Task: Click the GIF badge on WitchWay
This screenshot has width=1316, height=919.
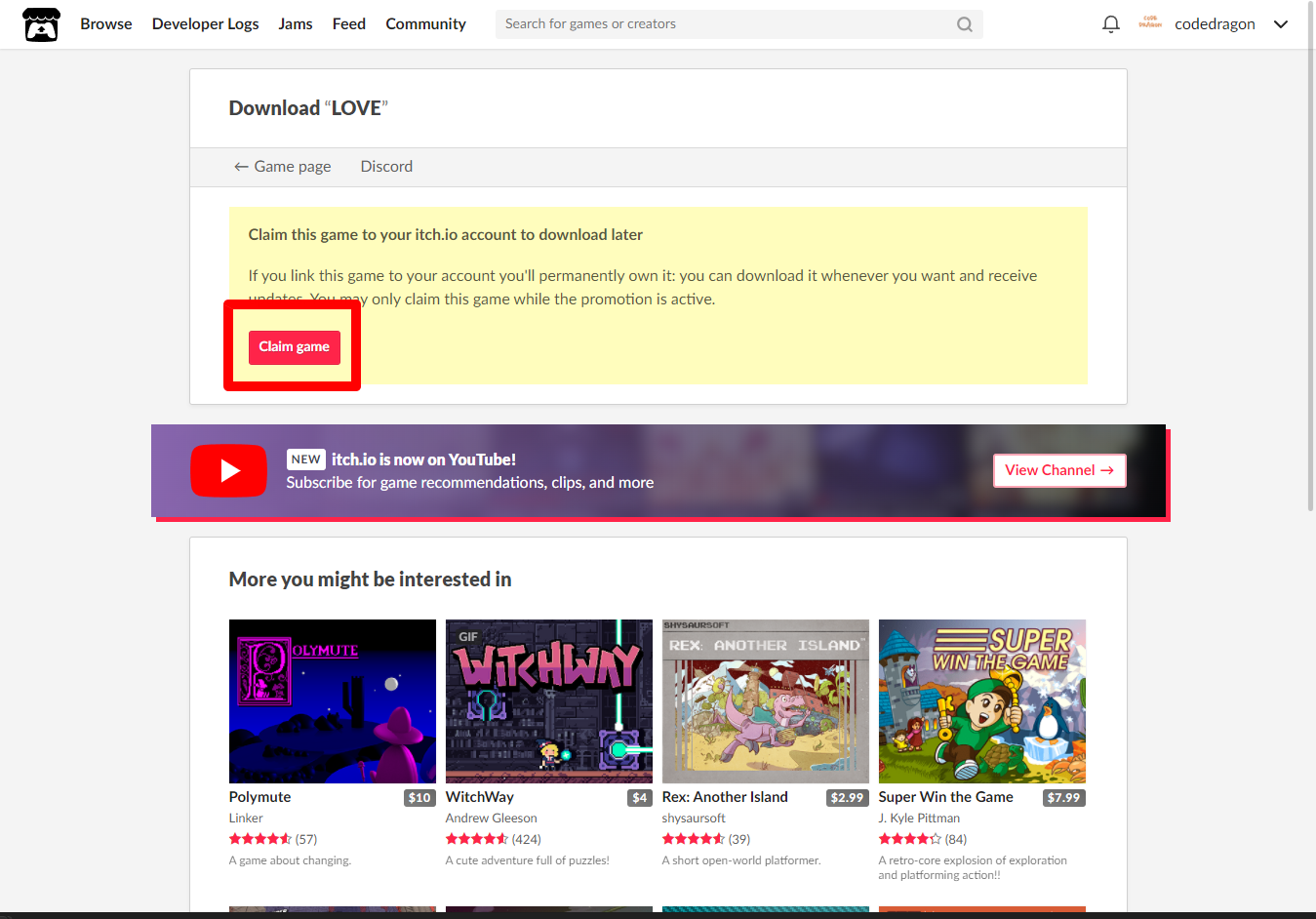Action: [x=468, y=637]
